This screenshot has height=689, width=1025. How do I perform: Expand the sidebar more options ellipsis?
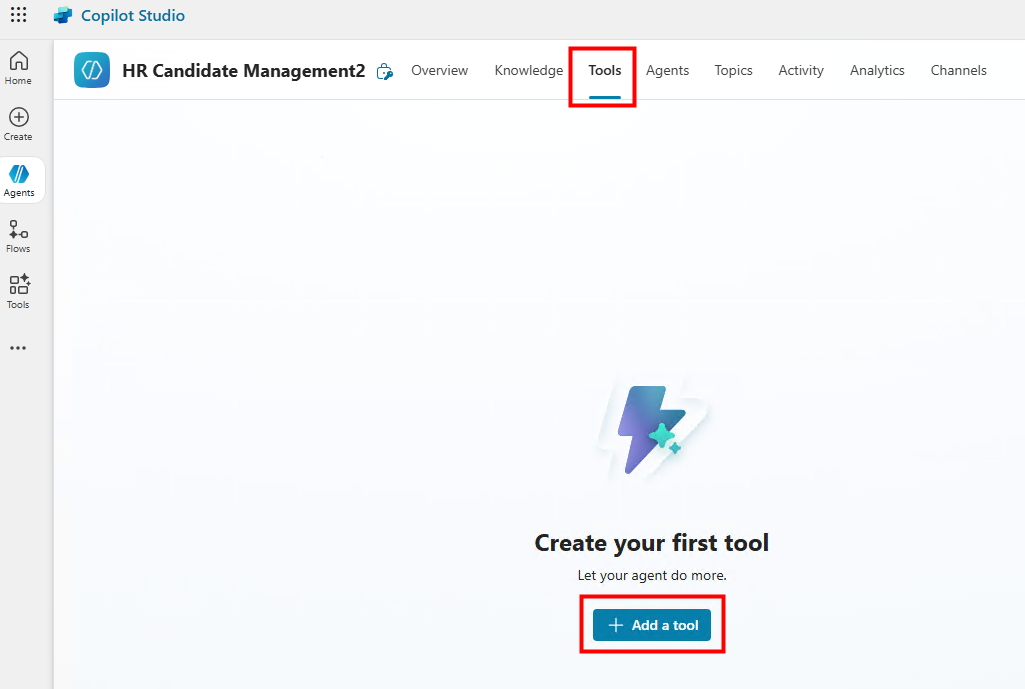tap(18, 348)
